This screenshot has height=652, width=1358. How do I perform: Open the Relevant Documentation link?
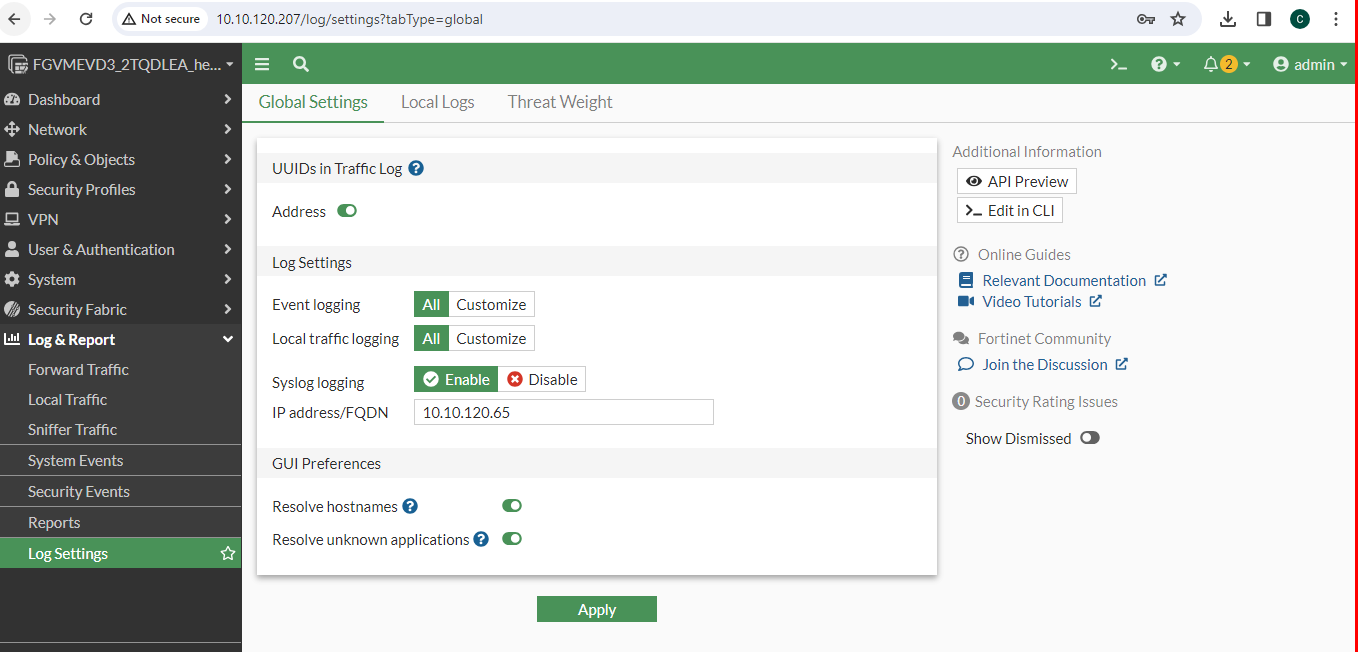click(x=1063, y=281)
